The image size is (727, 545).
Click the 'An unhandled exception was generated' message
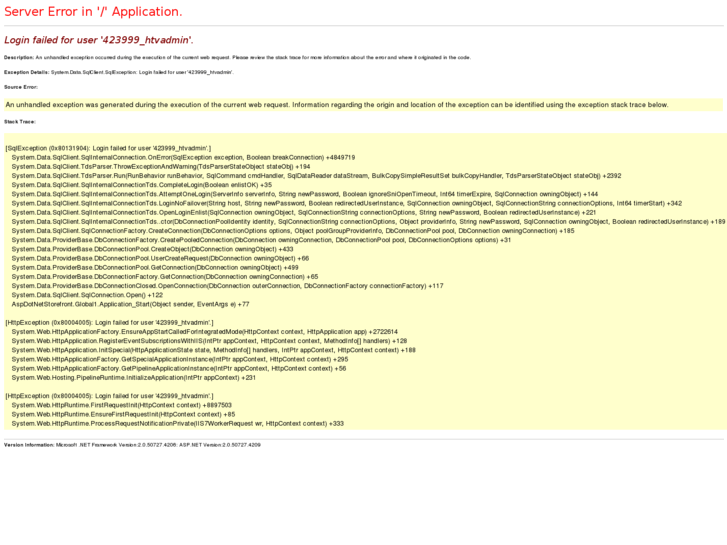pyautogui.click(x=337, y=105)
